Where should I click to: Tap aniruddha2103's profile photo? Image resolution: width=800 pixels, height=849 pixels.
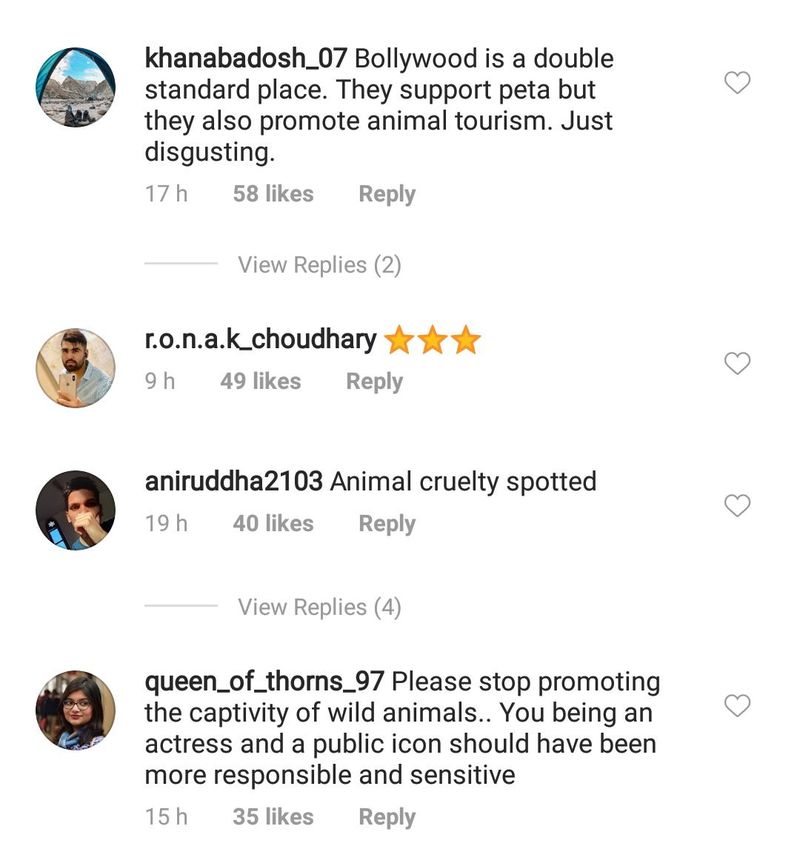click(76, 510)
